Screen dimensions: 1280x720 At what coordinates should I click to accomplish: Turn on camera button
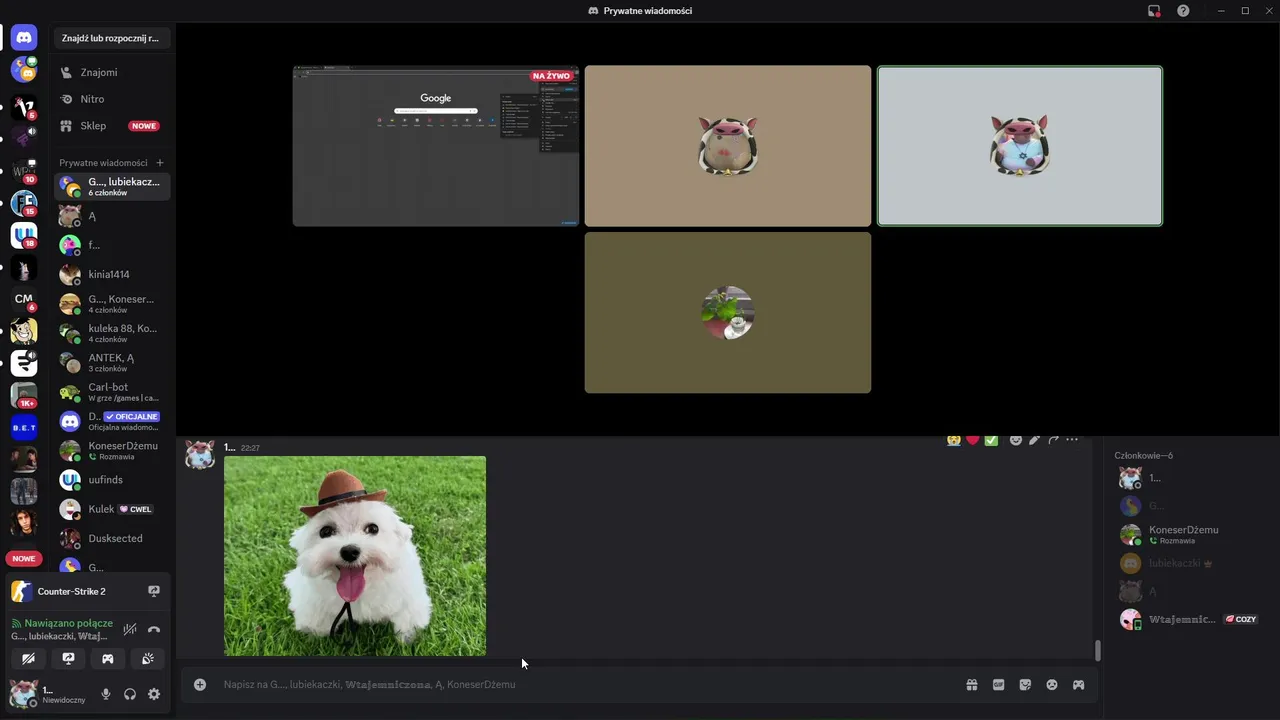[28, 658]
